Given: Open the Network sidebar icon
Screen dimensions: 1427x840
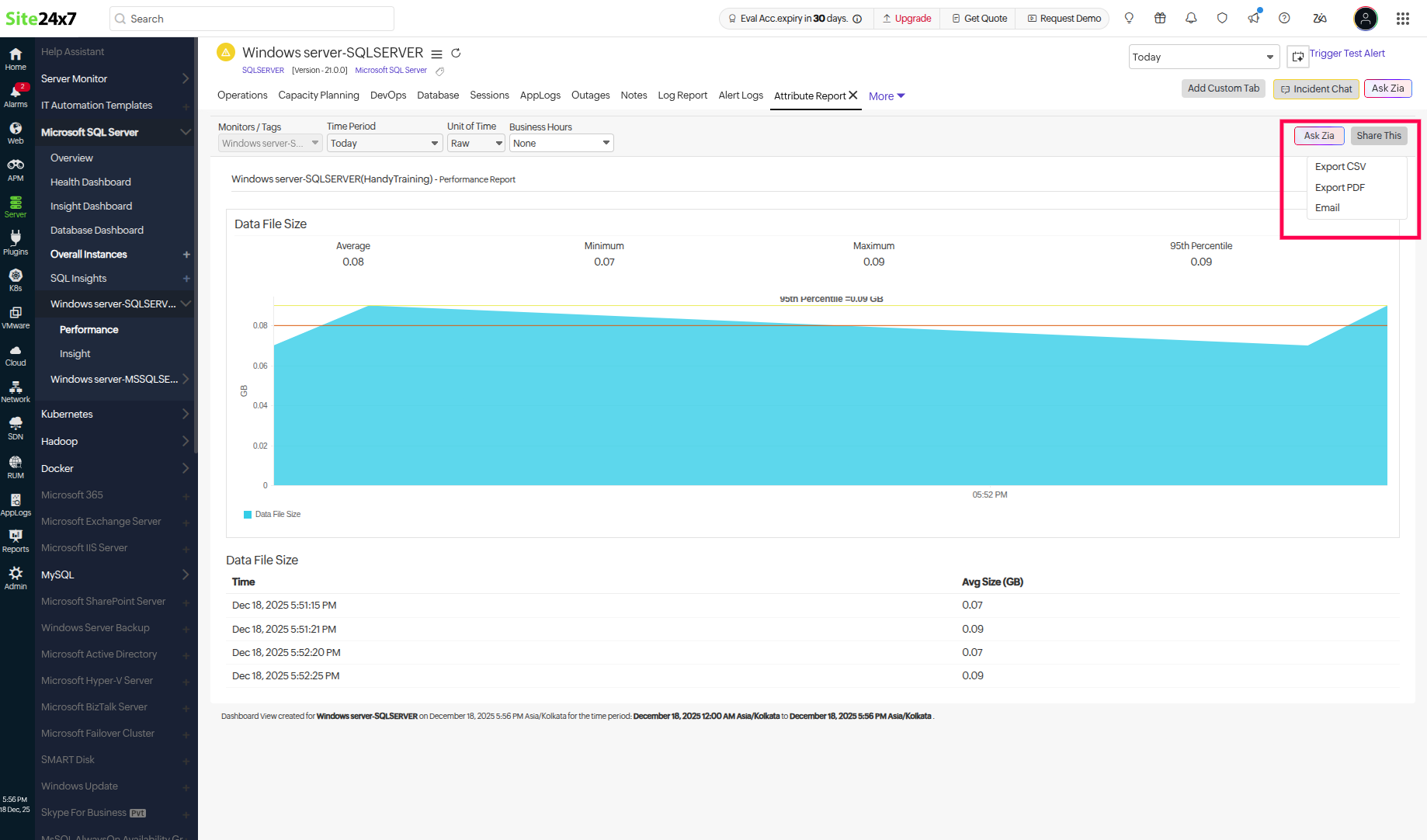Looking at the screenshot, I should [16, 391].
